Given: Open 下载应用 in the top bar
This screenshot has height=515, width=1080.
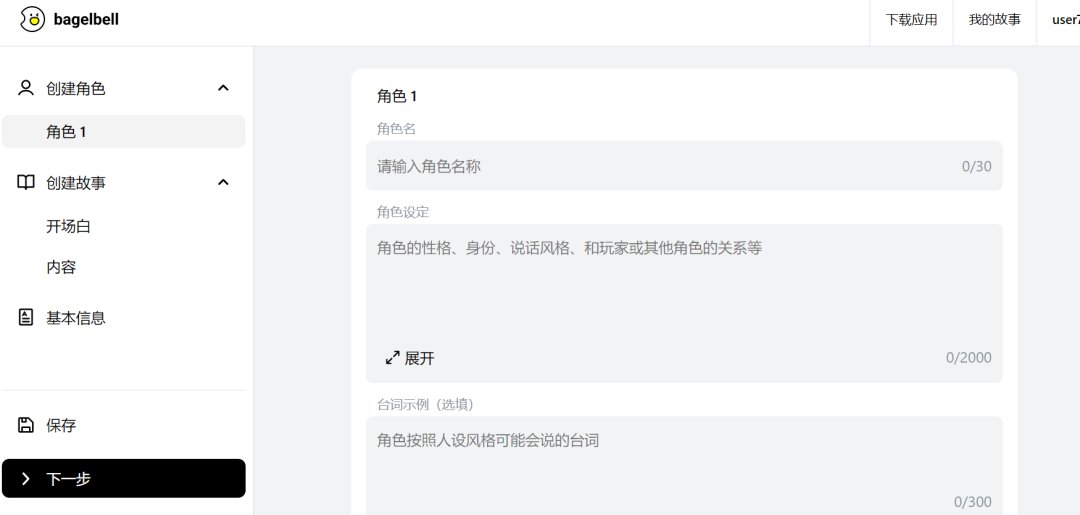Looking at the screenshot, I should (x=911, y=20).
